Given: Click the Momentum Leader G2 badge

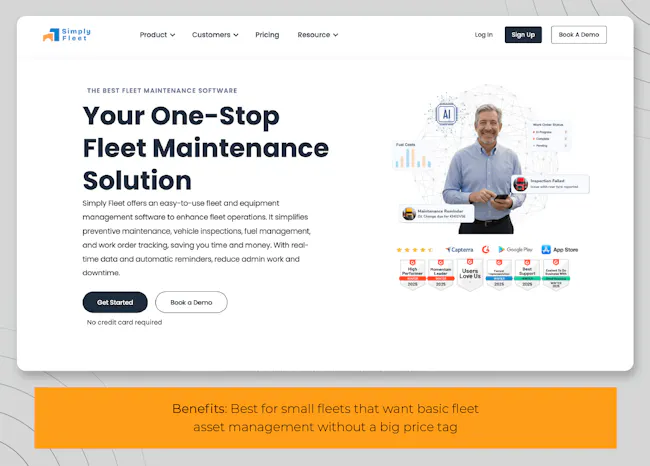Looking at the screenshot, I should coord(441,274).
